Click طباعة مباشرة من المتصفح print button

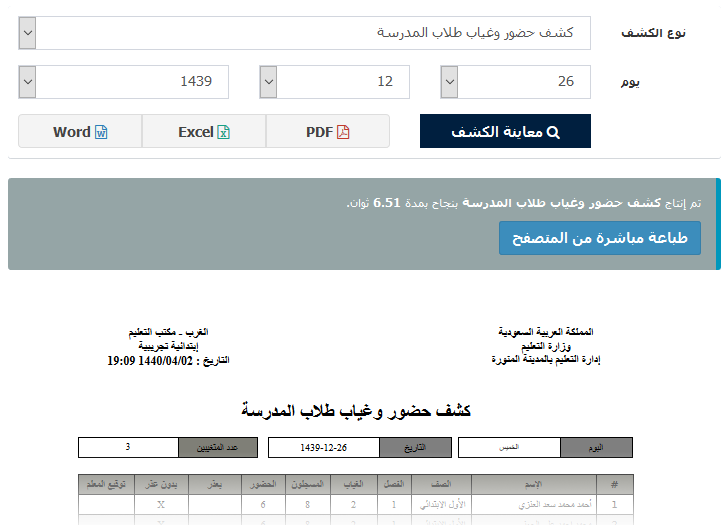coord(600,238)
